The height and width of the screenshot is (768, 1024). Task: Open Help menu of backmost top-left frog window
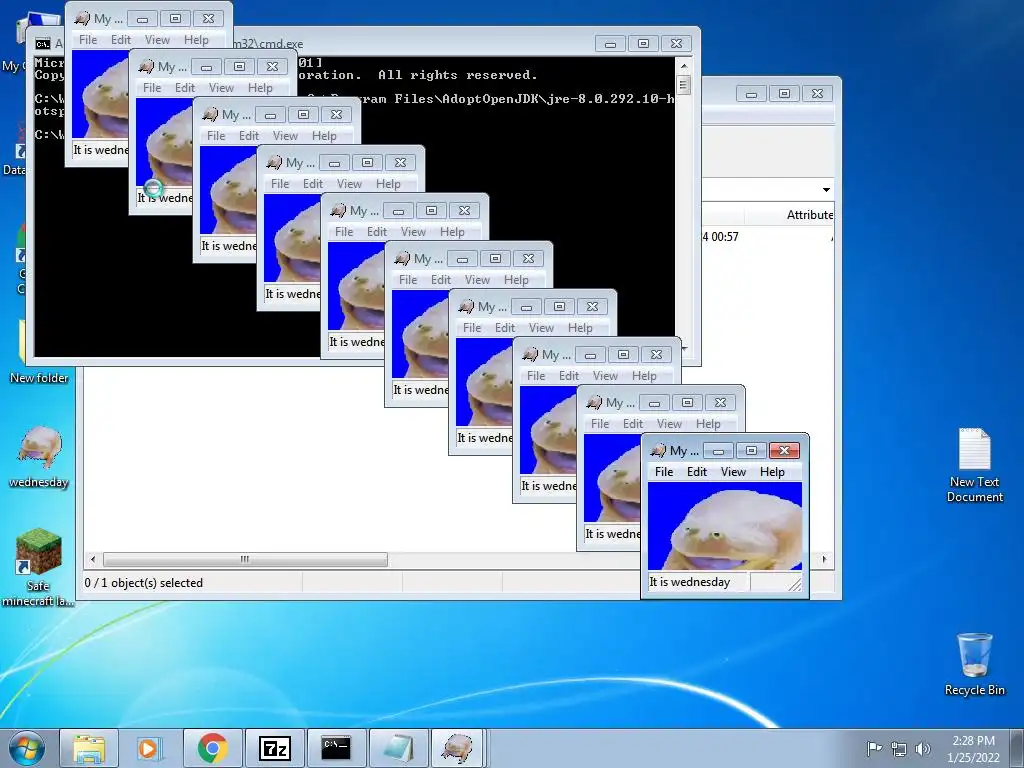(x=196, y=40)
